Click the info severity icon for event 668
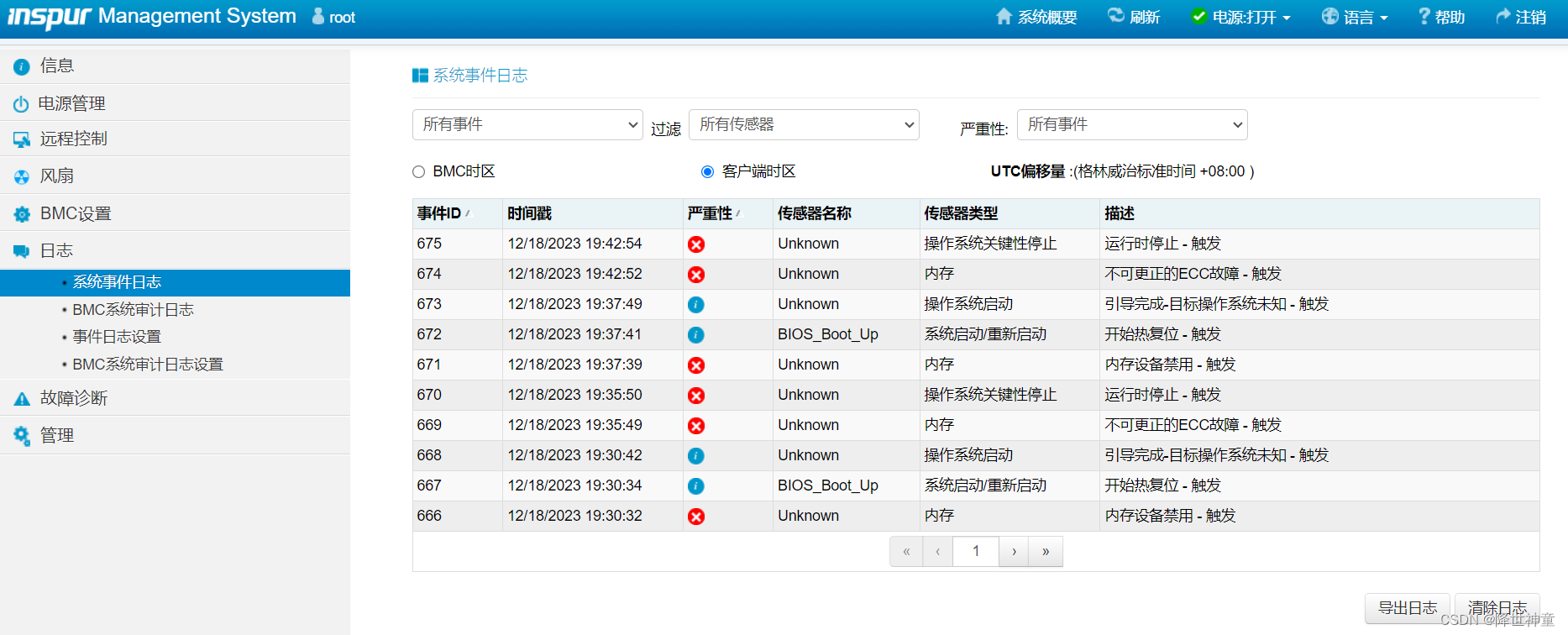 (x=696, y=456)
